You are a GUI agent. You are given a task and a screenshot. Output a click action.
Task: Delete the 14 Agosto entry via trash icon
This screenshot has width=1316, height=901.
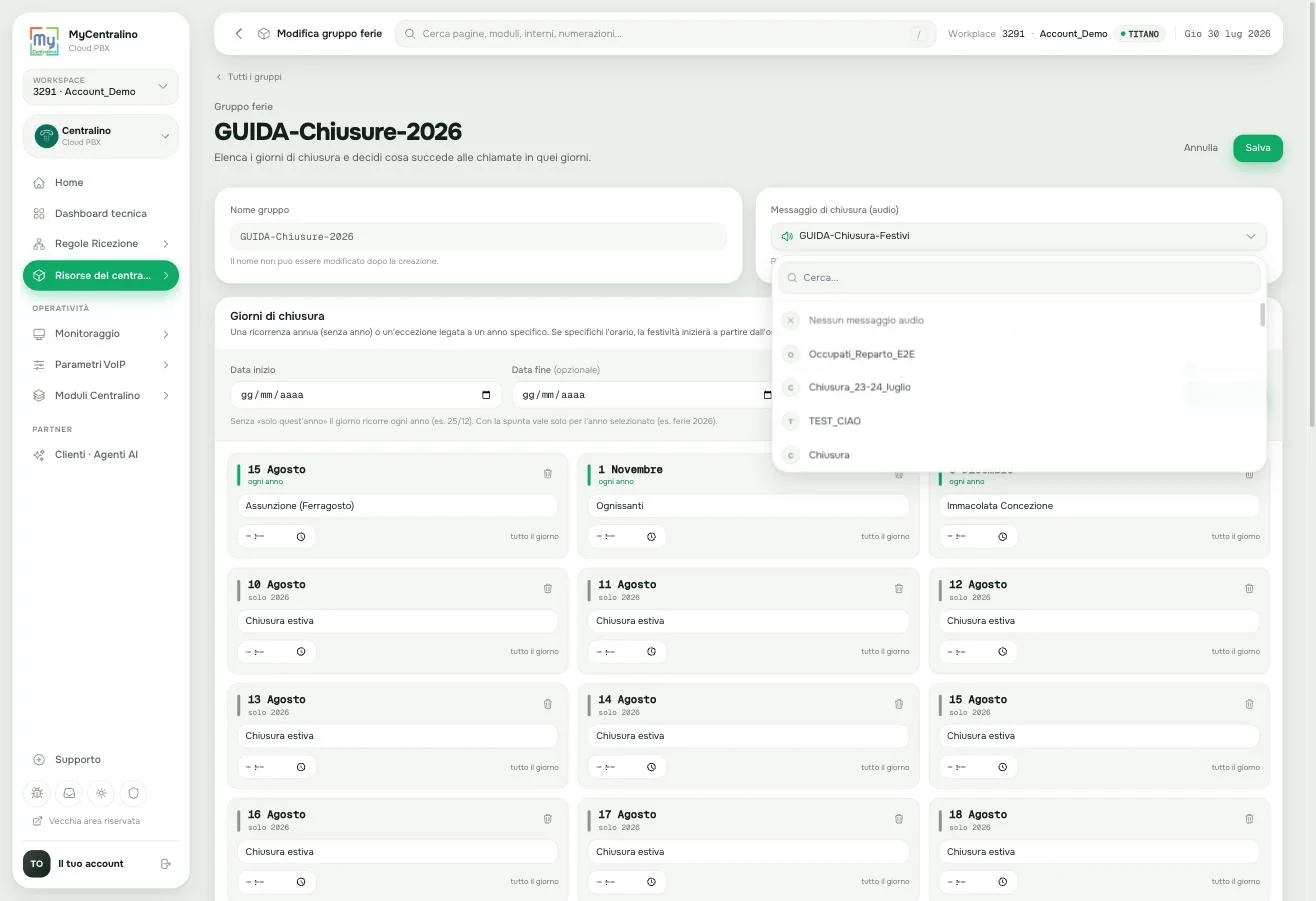898,703
